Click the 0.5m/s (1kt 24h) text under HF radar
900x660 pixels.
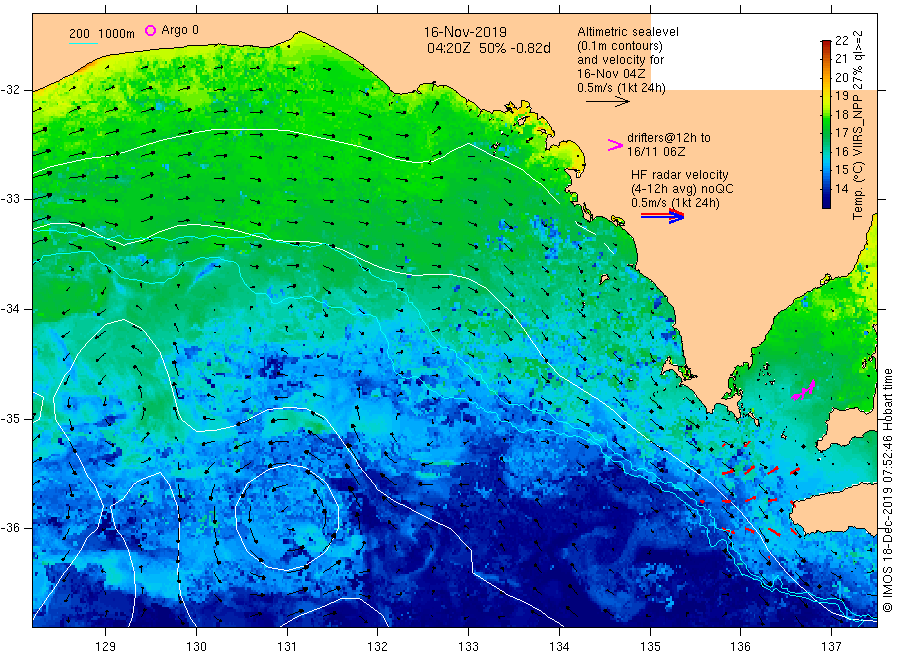coord(675,203)
